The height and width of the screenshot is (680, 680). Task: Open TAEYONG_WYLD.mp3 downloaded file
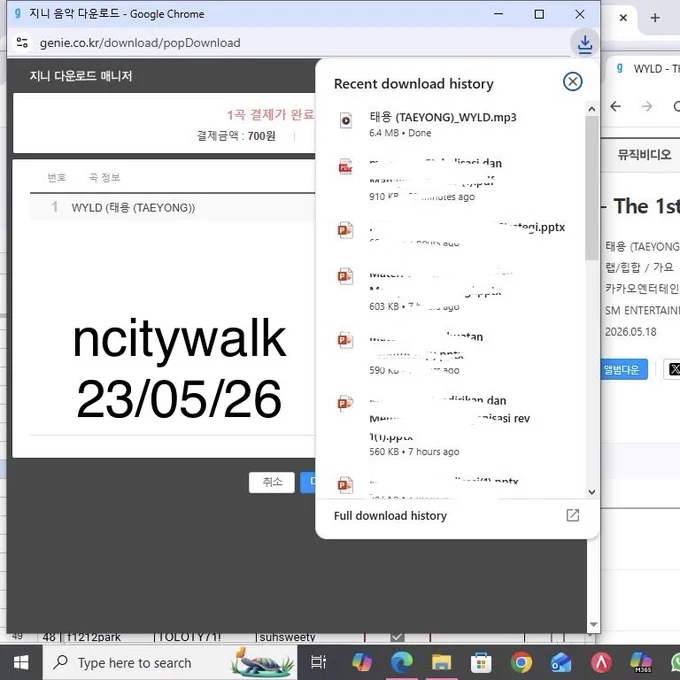click(442, 117)
